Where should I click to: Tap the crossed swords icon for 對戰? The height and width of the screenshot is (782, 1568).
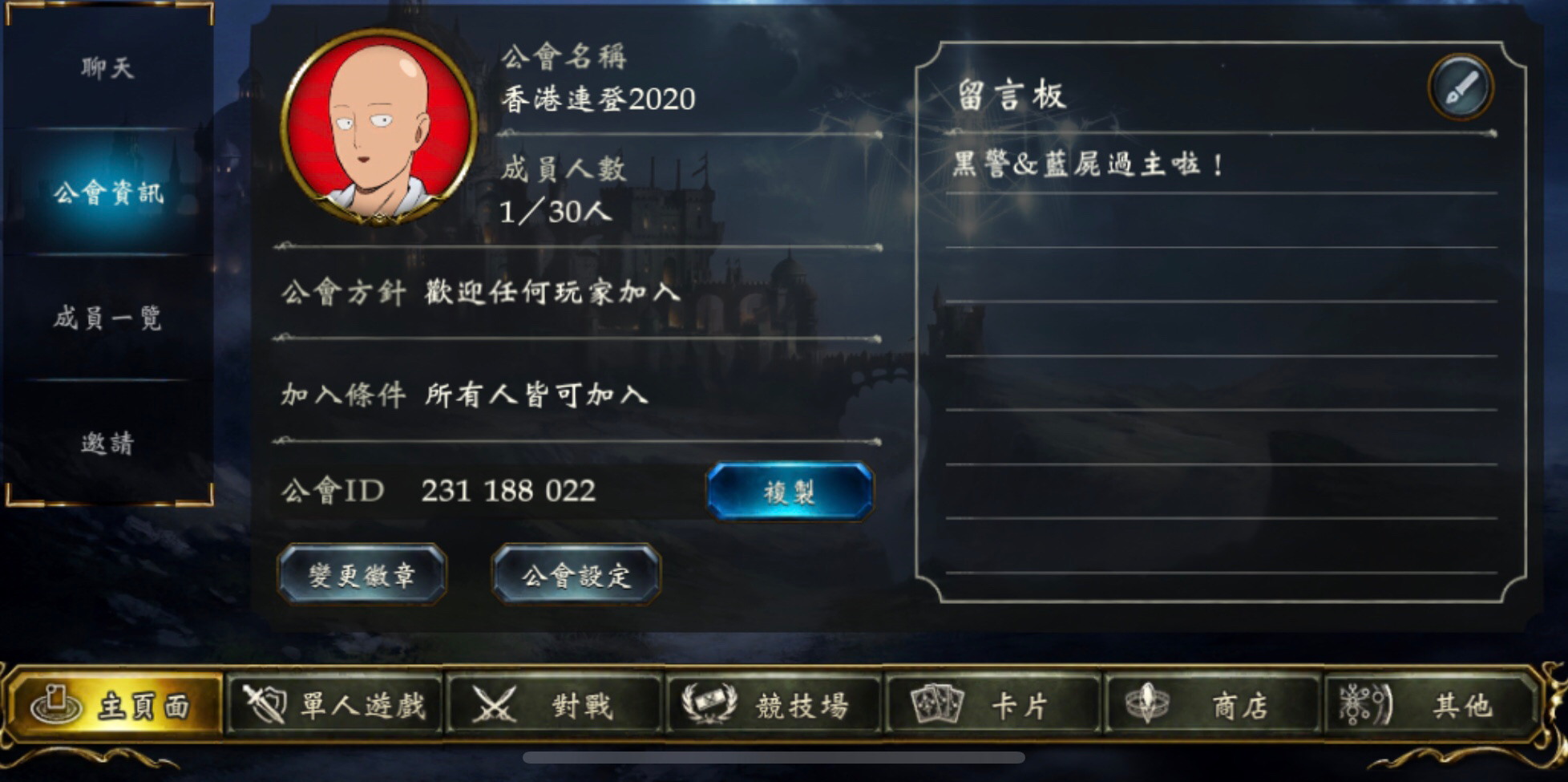point(494,706)
